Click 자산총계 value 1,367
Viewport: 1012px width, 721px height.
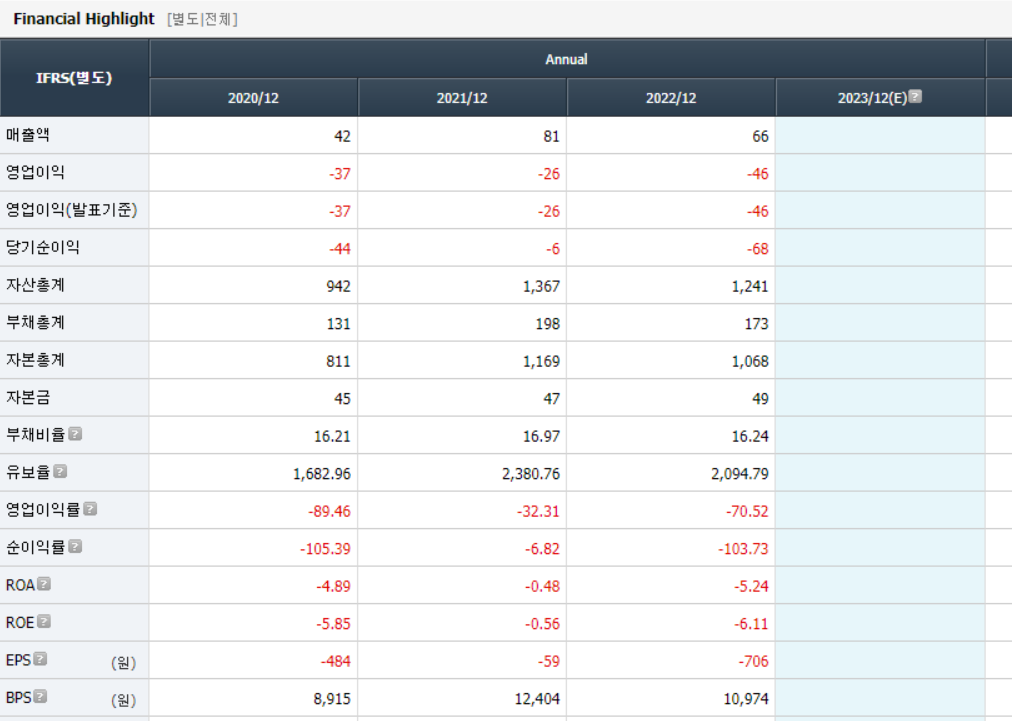pyautogui.click(x=541, y=286)
